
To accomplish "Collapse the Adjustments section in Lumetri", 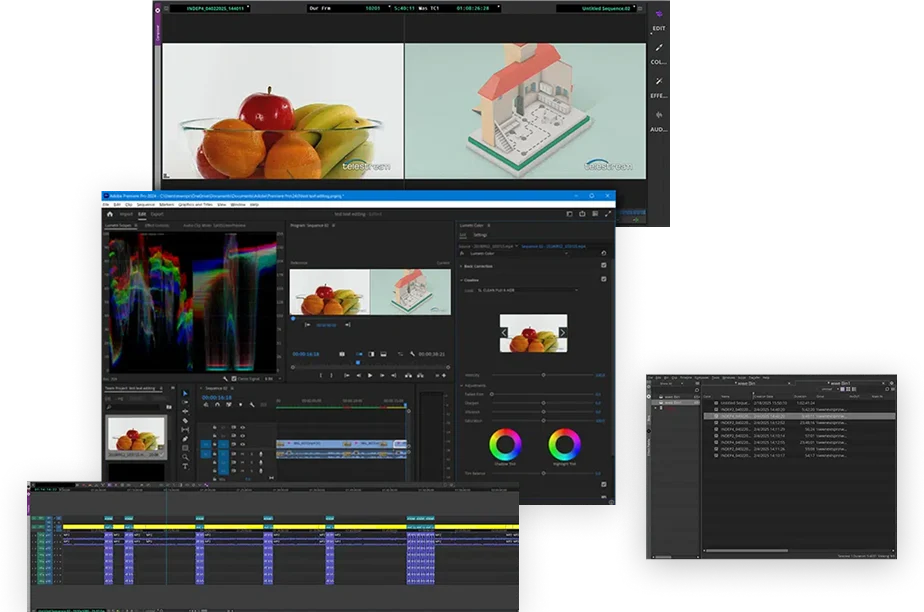I will tap(461, 386).
